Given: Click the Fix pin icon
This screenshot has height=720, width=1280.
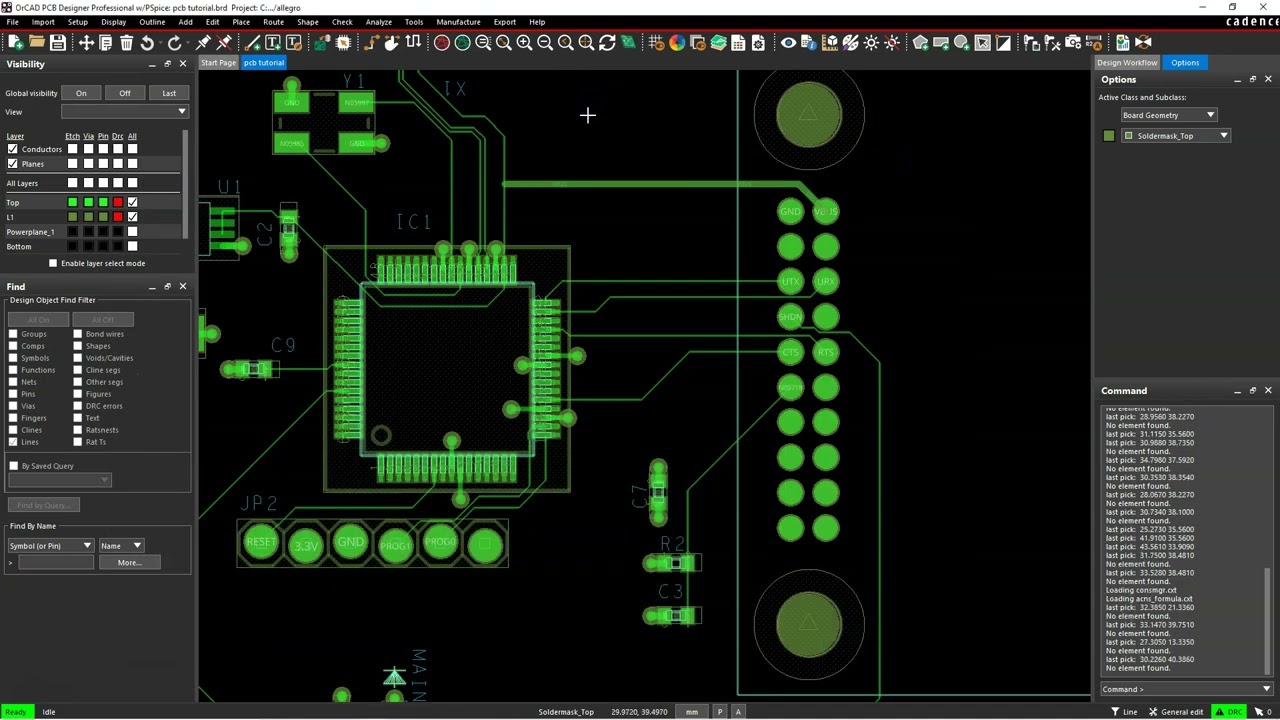Looking at the screenshot, I should point(203,43).
